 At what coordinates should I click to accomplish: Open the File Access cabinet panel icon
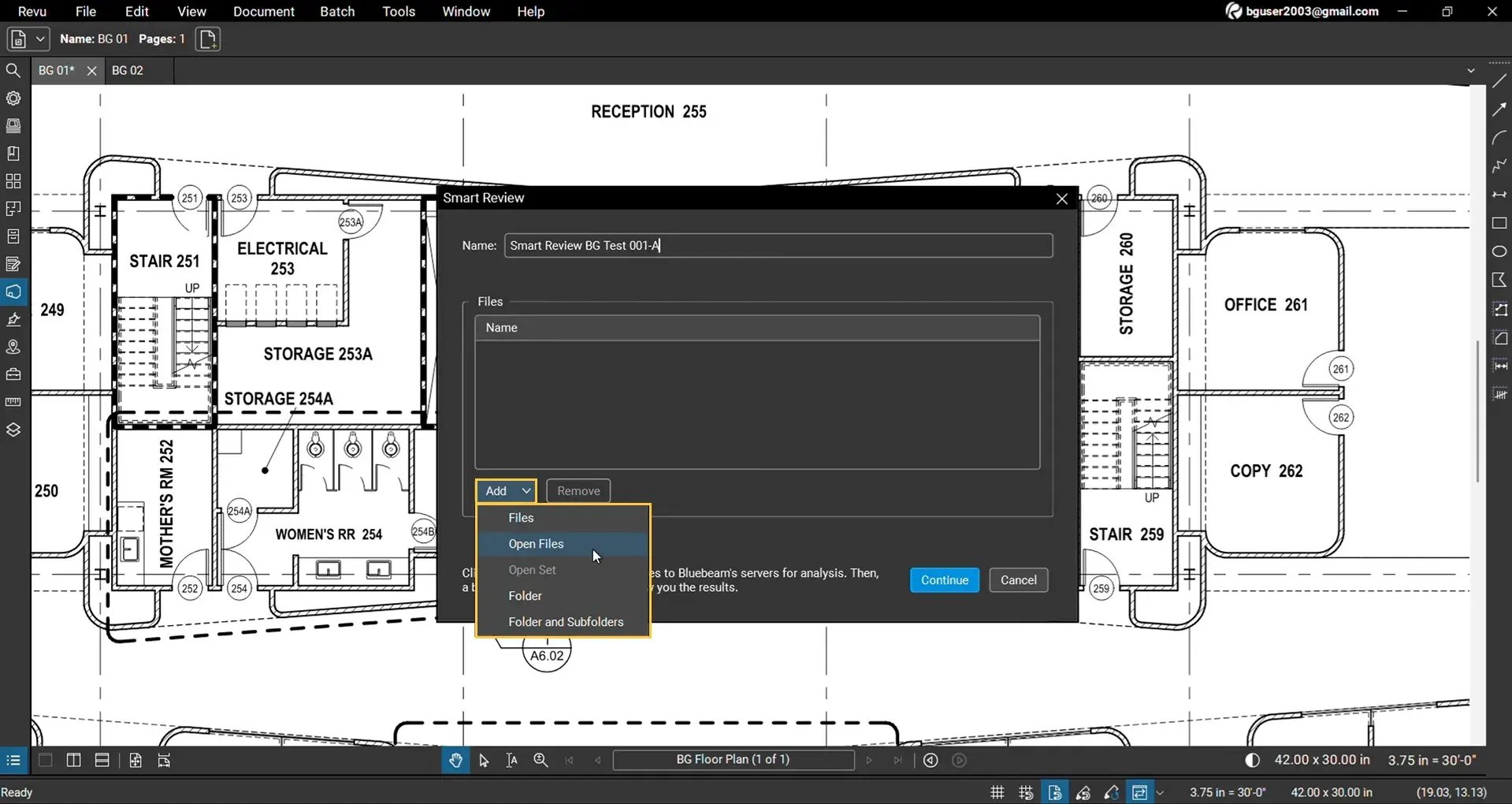click(x=13, y=236)
